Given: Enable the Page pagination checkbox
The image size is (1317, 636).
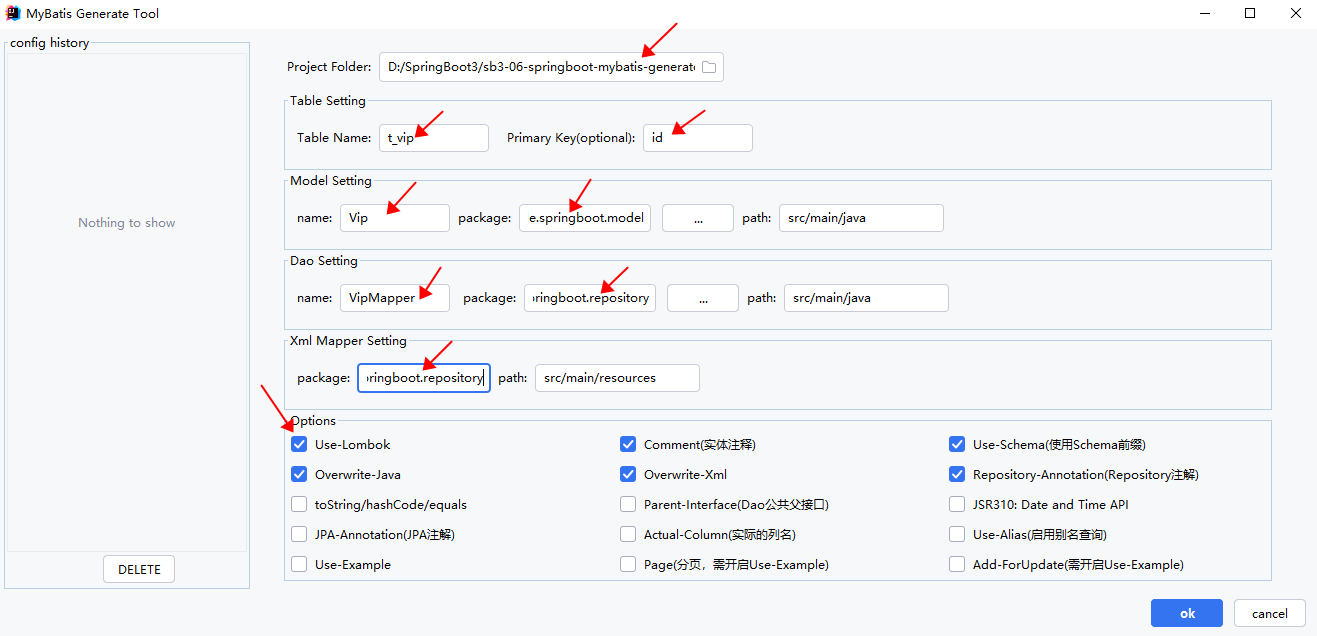Looking at the screenshot, I should pyautogui.click(x=628, y=564).
